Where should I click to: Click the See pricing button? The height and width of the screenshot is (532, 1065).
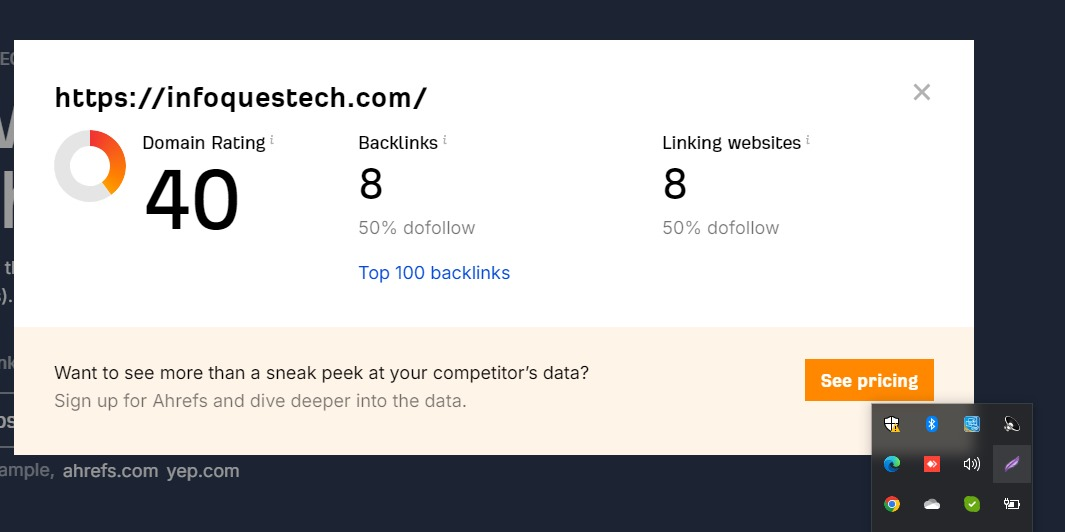coord(869,380)
